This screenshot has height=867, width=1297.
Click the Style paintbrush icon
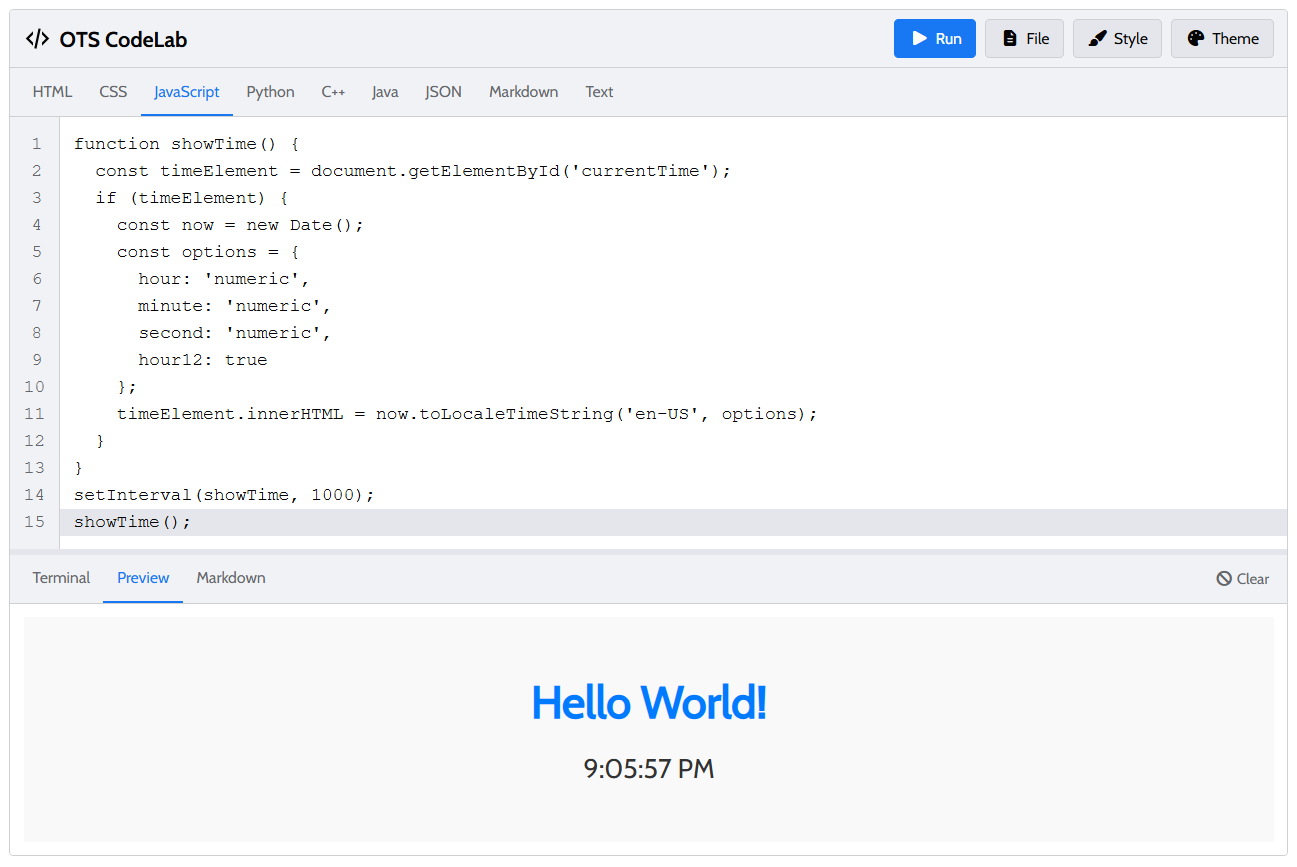click(1098, 39)
